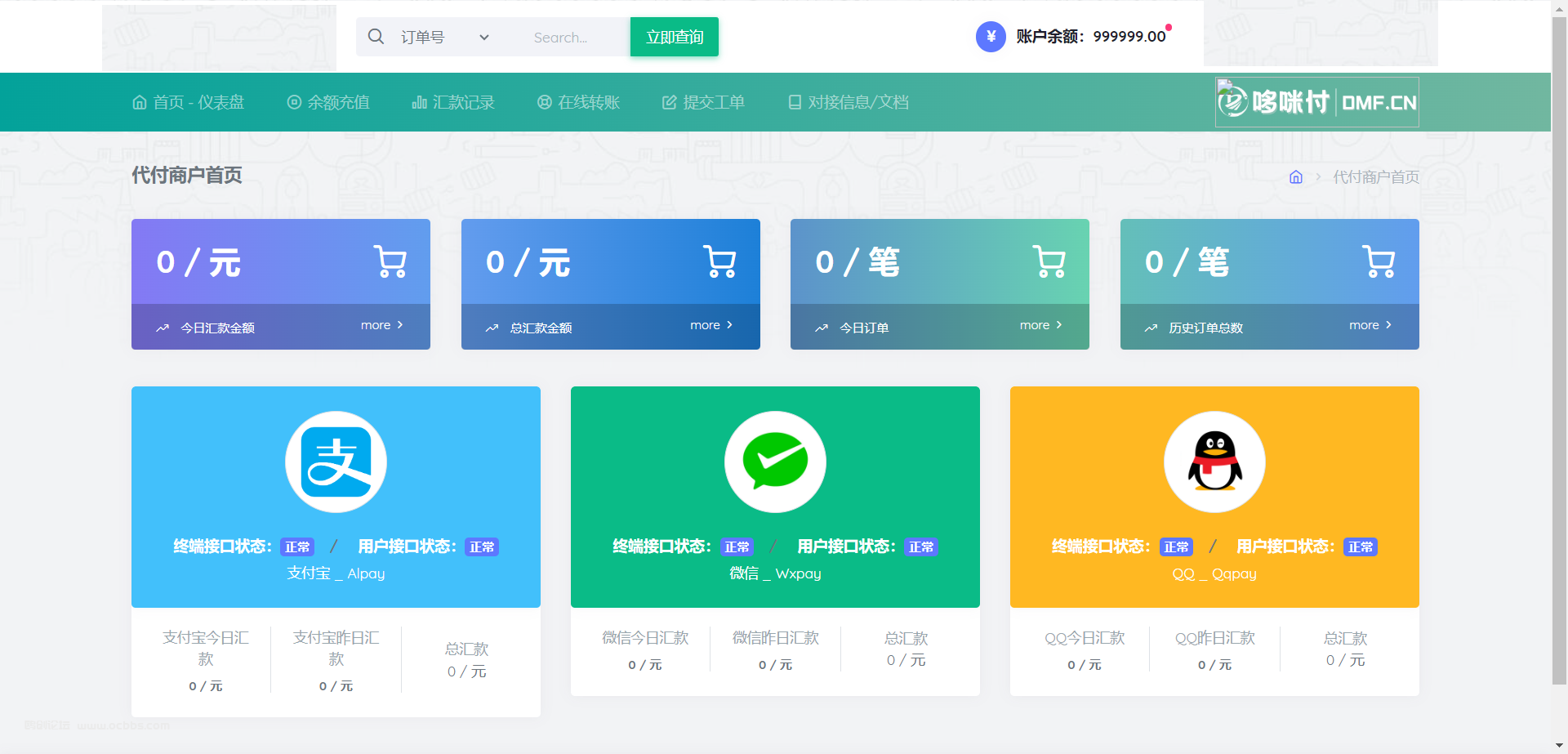Image resolution: width=1568 pixels, height=754 pixels.
Task: Click cart icon on 总汇款金额 card
Action: (720, 261)
